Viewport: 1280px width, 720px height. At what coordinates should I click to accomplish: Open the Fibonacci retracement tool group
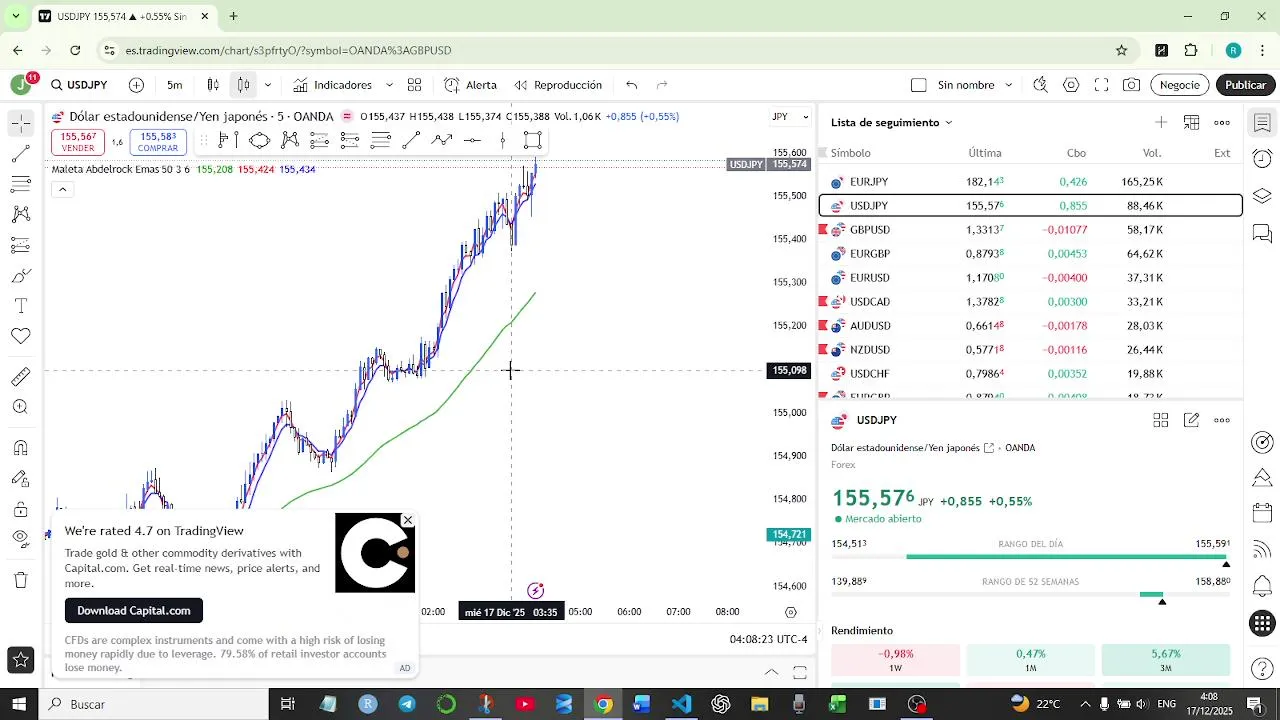20,184
